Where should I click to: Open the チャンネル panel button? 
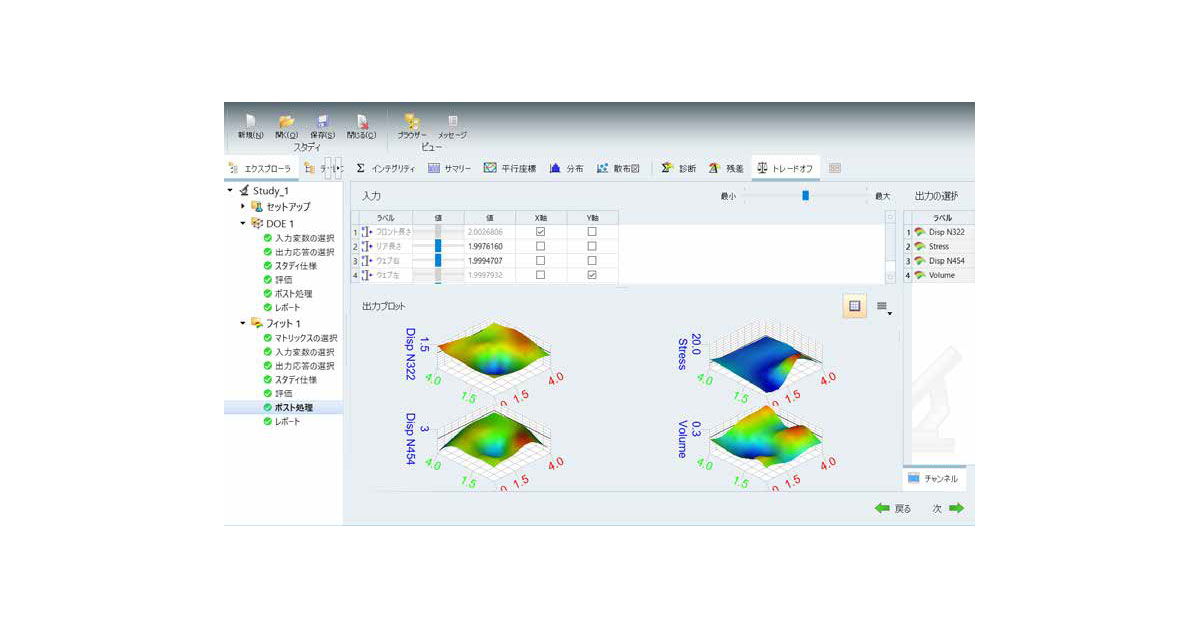pyautogui.click(x=933, y=479)
